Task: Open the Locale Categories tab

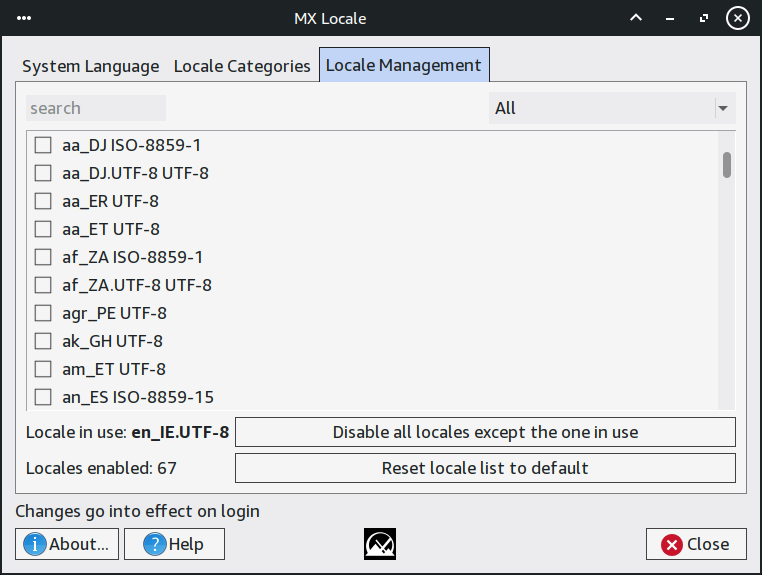Action: pyautogui.click(x=242, y=66)
